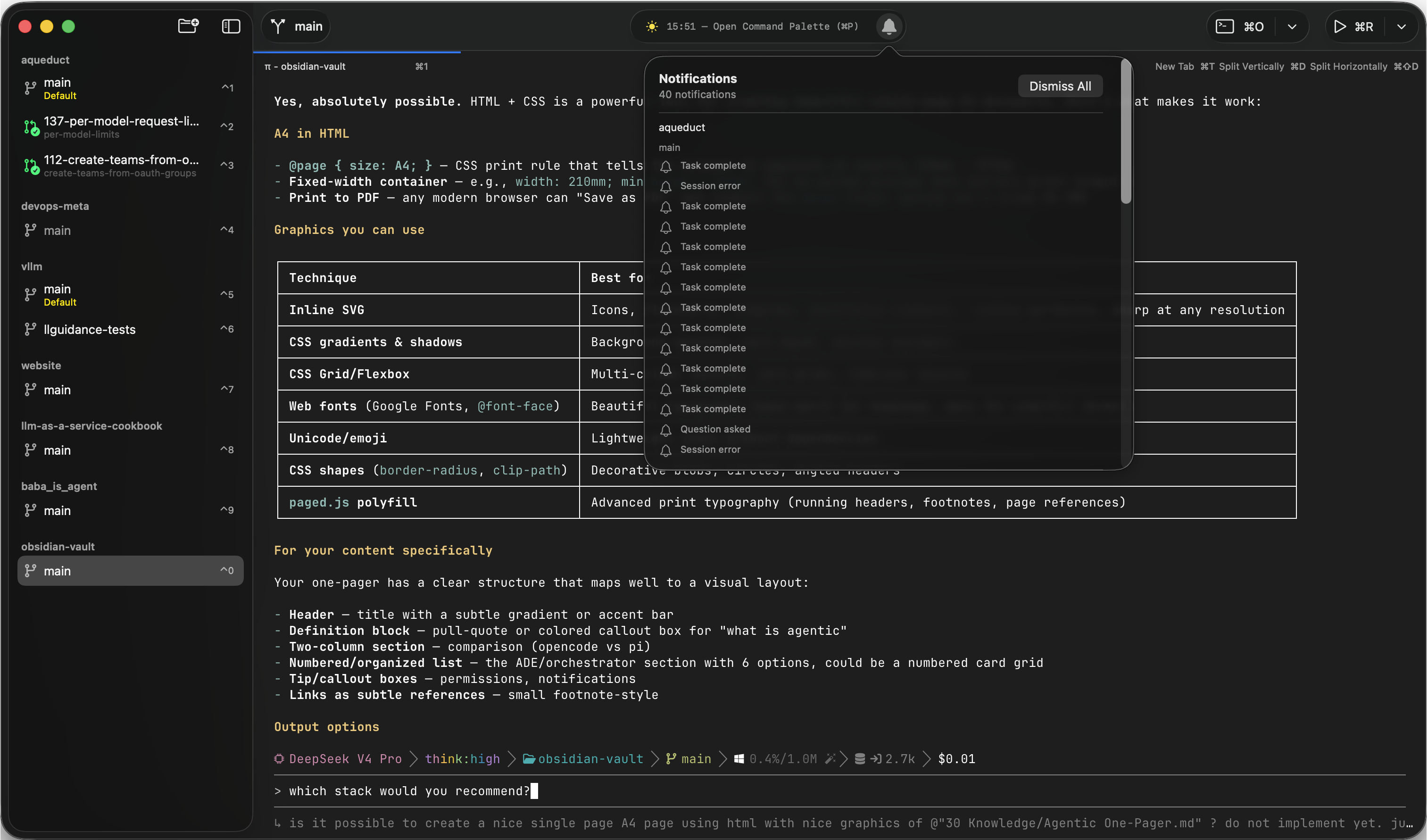Click the website project header
Image resolution: width=1428 pixels, height=840 pixels.
(x=41, y=366)
